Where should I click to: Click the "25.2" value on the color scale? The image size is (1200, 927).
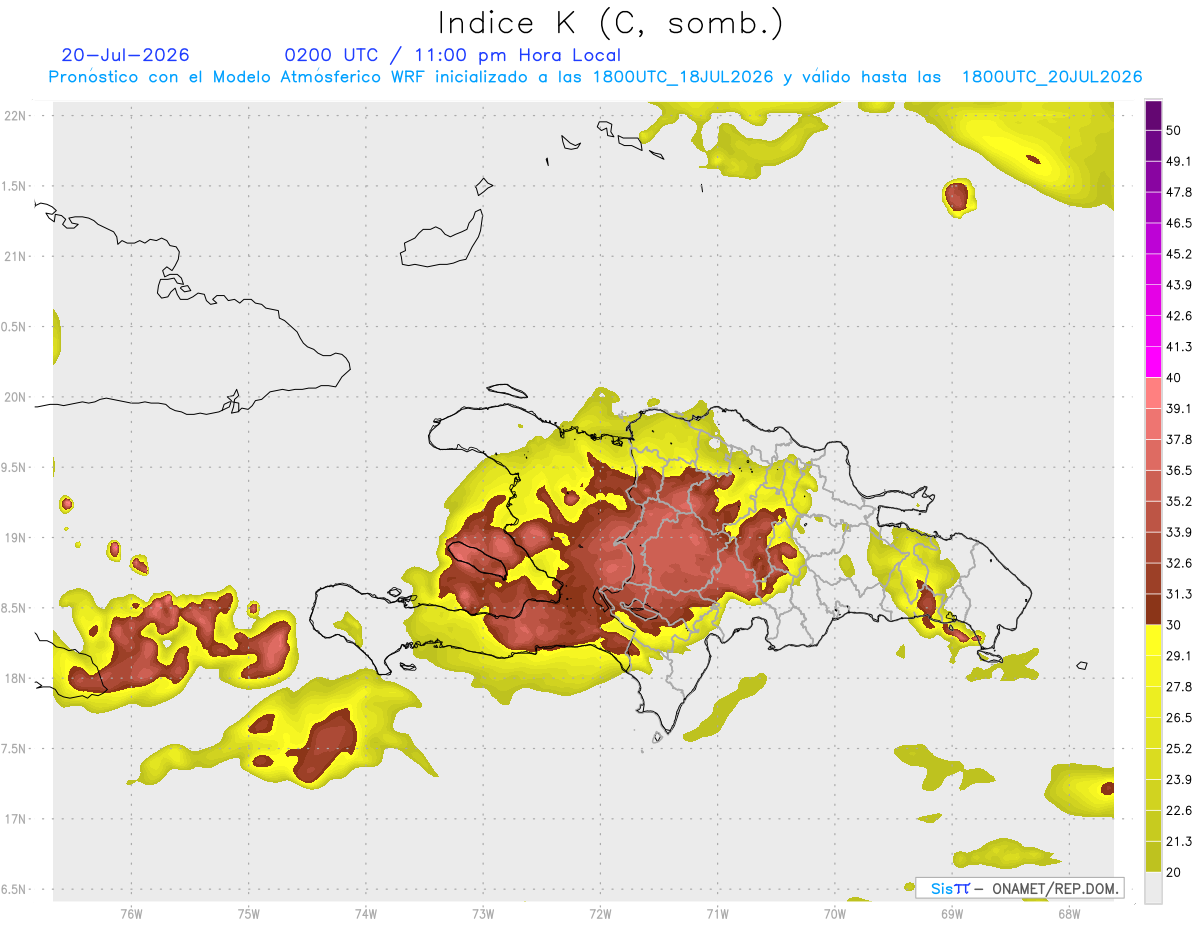click(x=1179, y=749)
